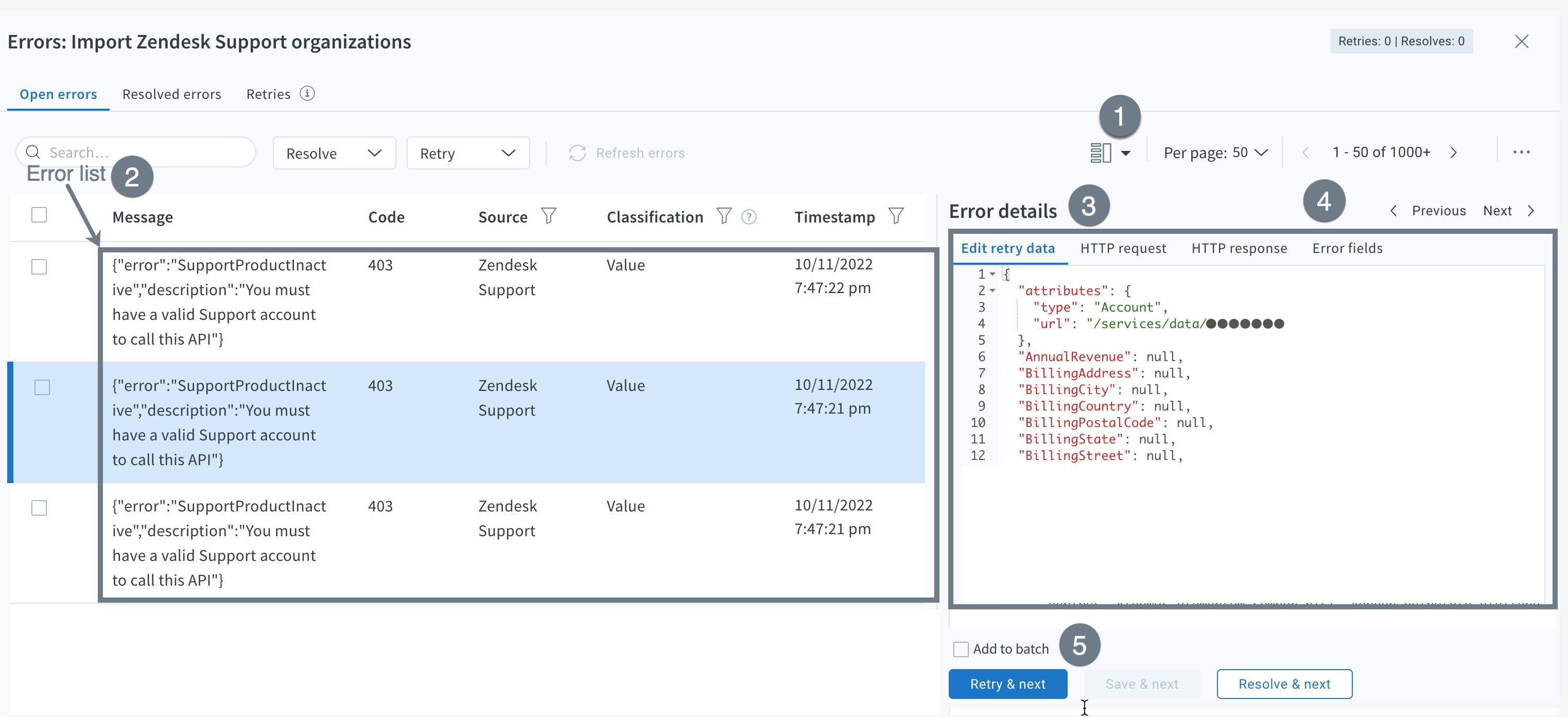Click the Previous chevron in Error details
This screenshot has width=1568, height=717.
tap(1392, 211)
